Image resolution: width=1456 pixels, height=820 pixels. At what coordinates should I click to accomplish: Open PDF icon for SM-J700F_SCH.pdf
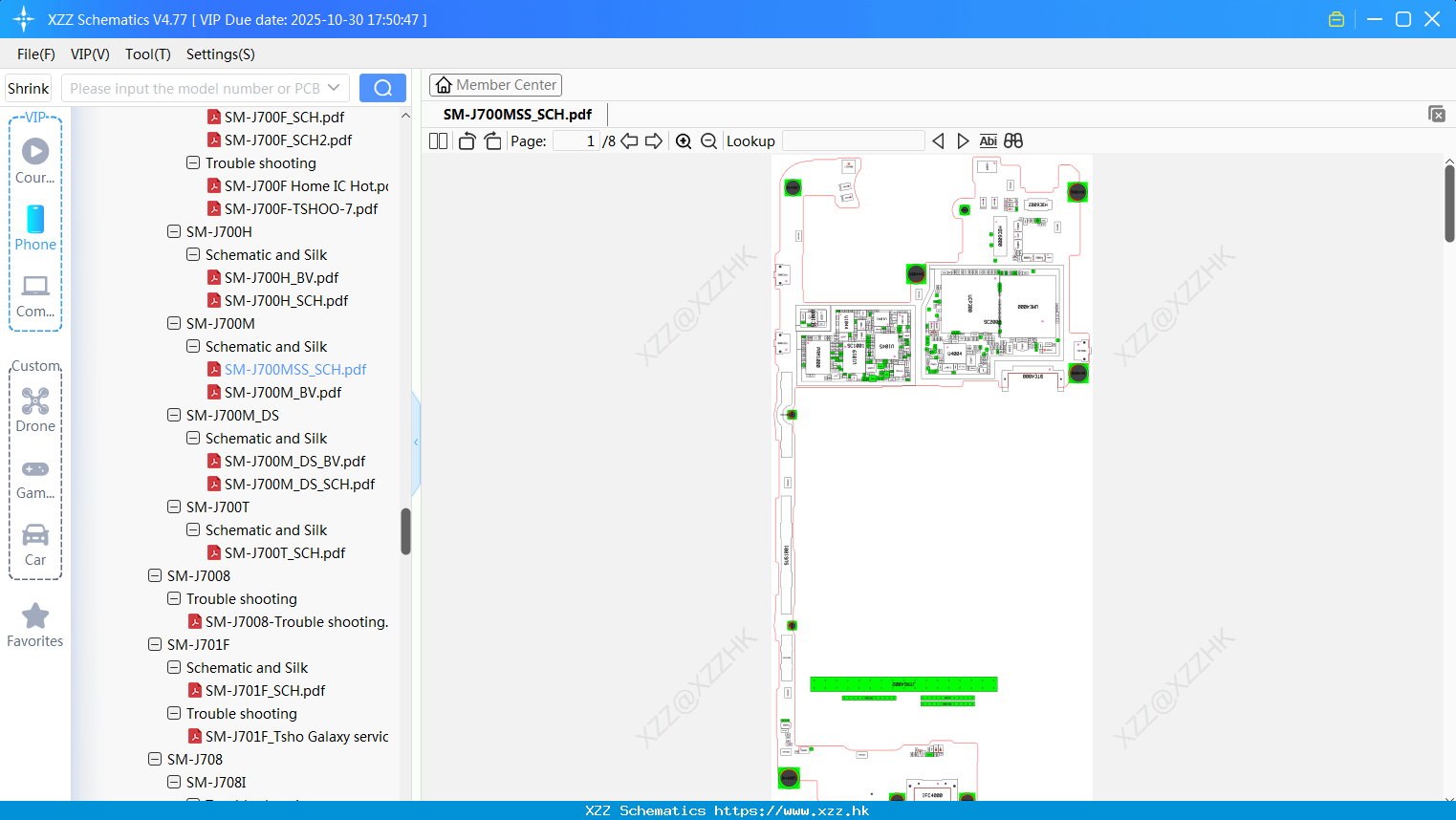point(214,117)
